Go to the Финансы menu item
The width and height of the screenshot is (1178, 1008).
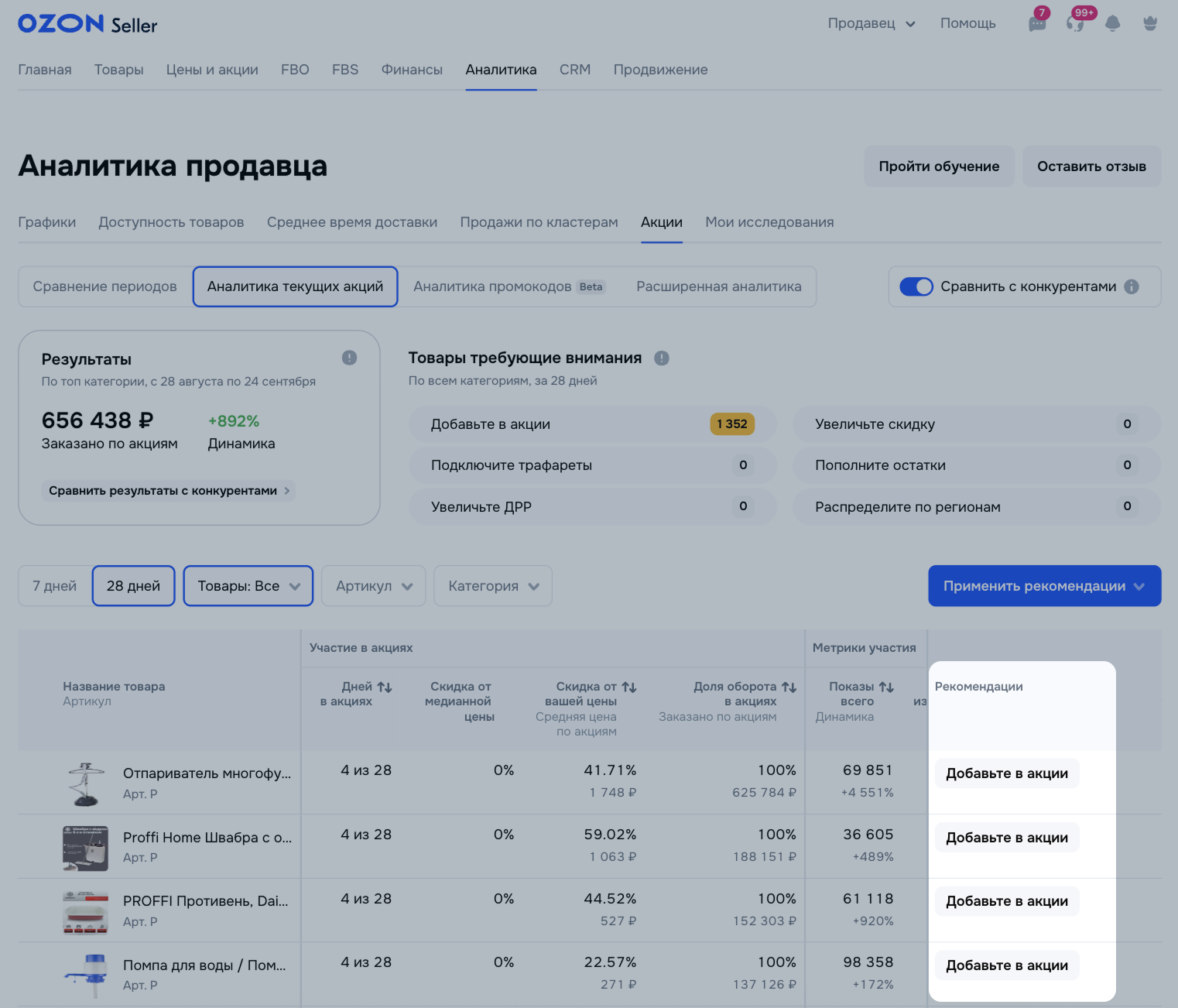pyautogui.click(x=412, y=70)
